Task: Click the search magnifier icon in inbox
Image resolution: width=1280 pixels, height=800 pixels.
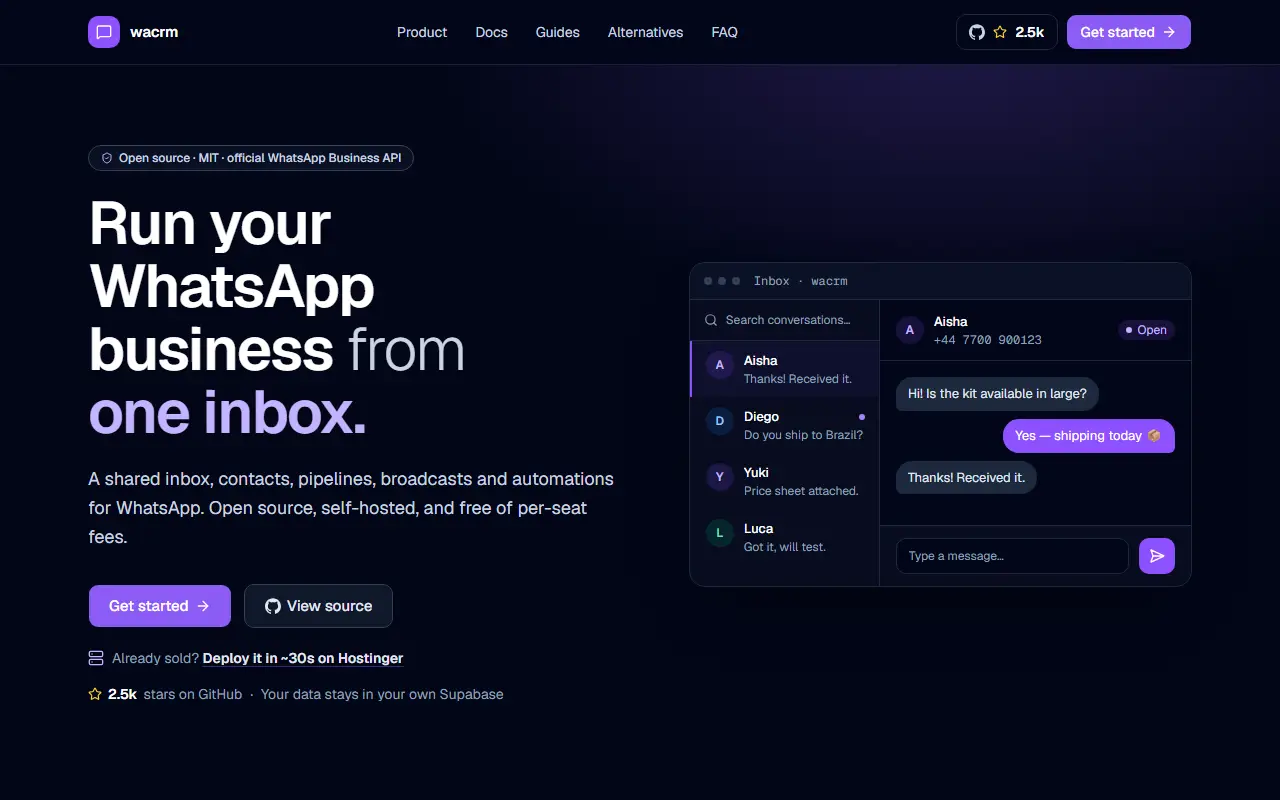Action: pyautogui.click(x=711, y=320)
